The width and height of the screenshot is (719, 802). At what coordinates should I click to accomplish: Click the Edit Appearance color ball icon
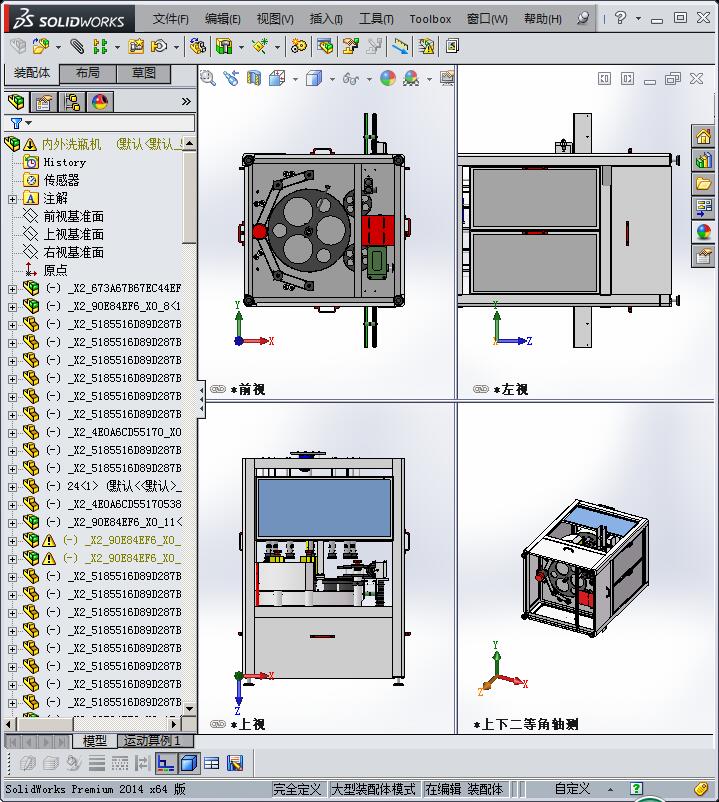(388, 78)
